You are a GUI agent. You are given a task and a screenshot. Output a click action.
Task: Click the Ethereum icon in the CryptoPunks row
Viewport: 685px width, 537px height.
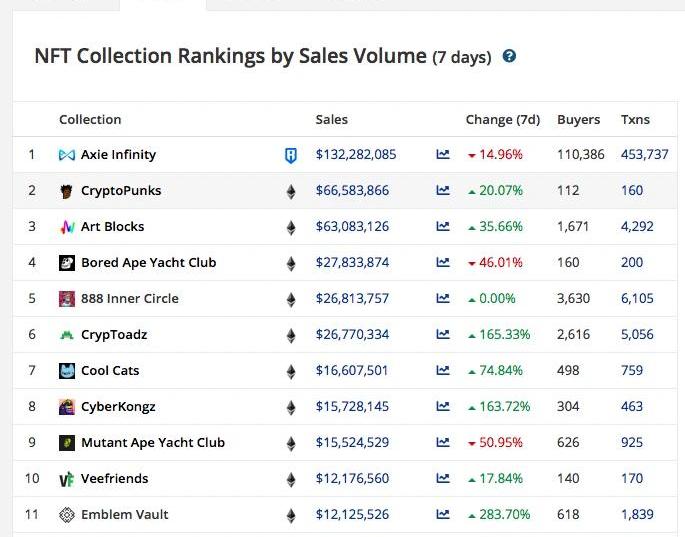click(x=291, y=191)
